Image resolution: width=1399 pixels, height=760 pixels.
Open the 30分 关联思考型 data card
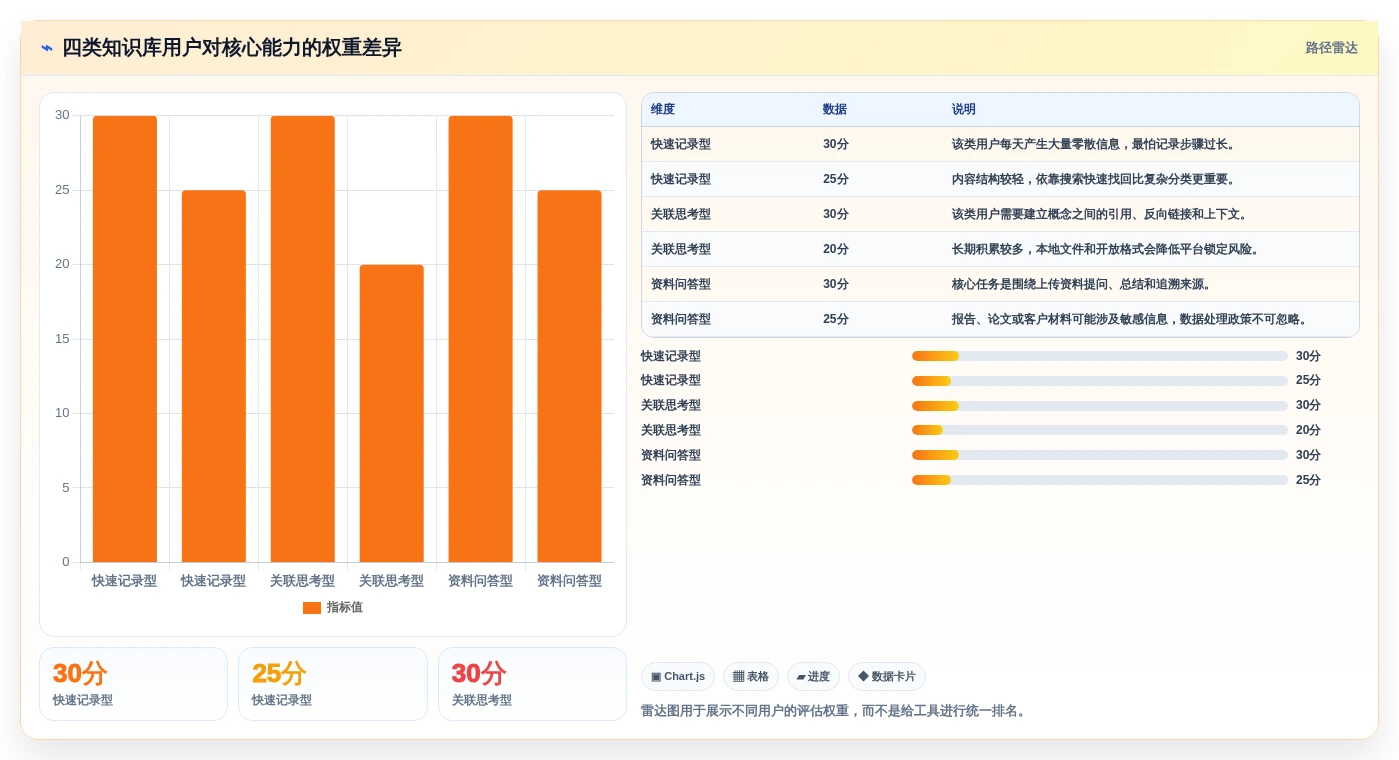pyautogui.click(x=532, y=684)
